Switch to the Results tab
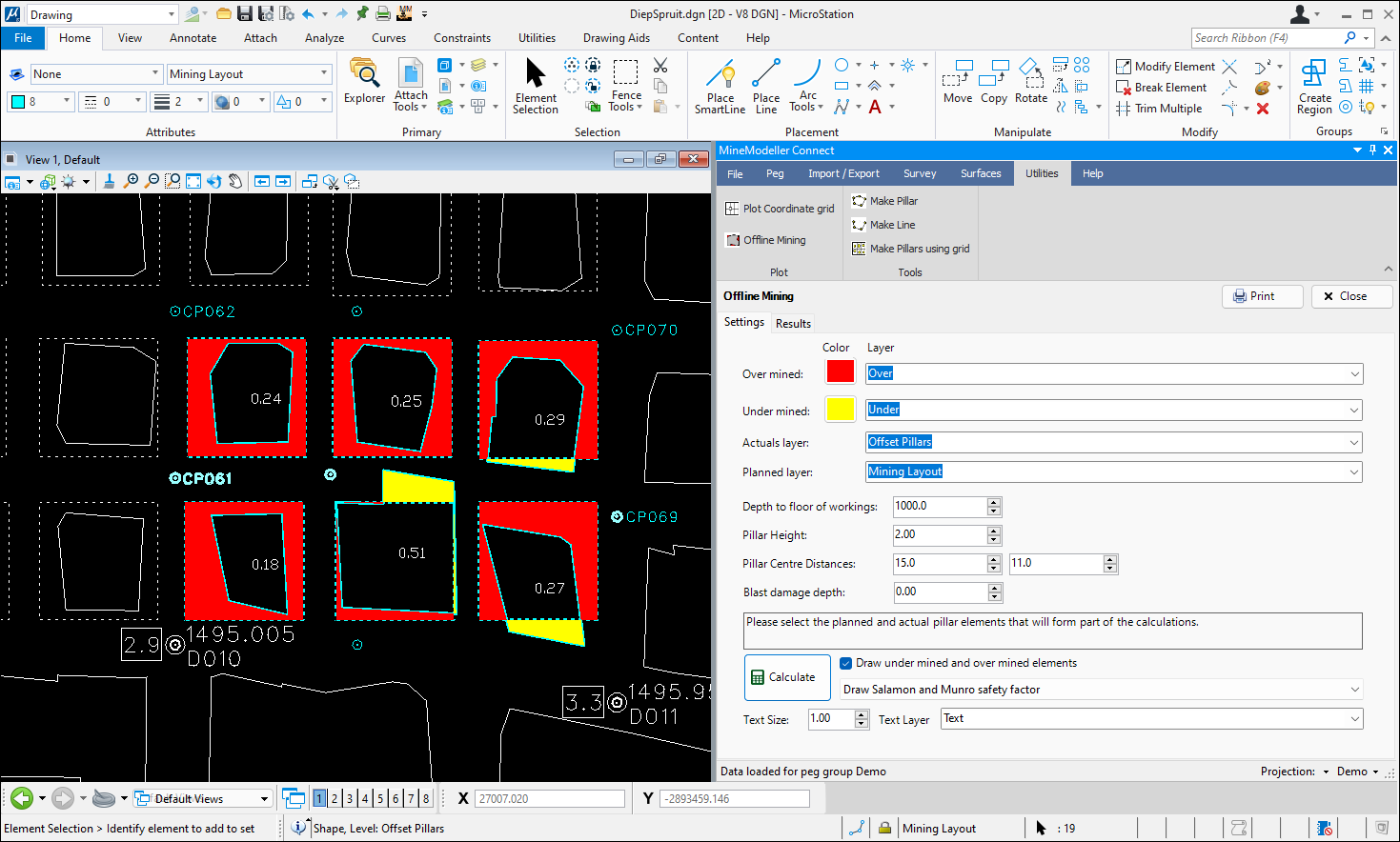Image resolution: width=1400 pixels, height=842 pixels. [793, 324]
